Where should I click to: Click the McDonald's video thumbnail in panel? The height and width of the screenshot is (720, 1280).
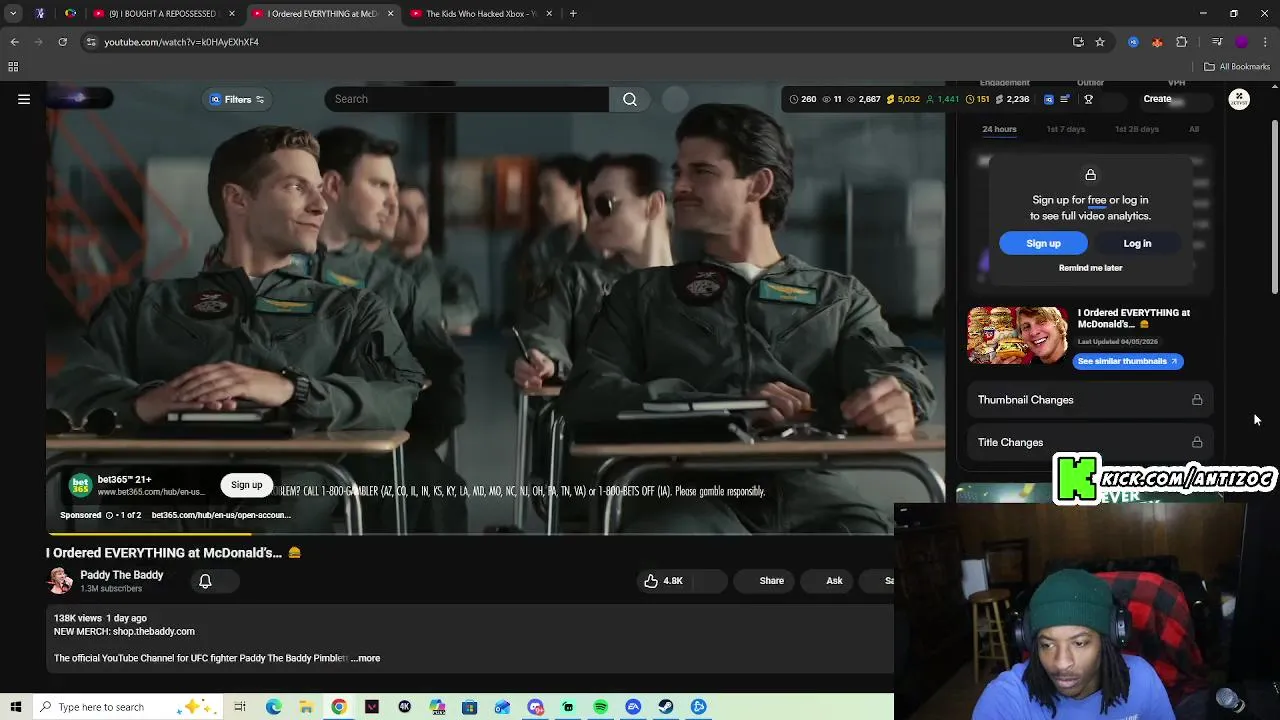[x=1017, y=336]
